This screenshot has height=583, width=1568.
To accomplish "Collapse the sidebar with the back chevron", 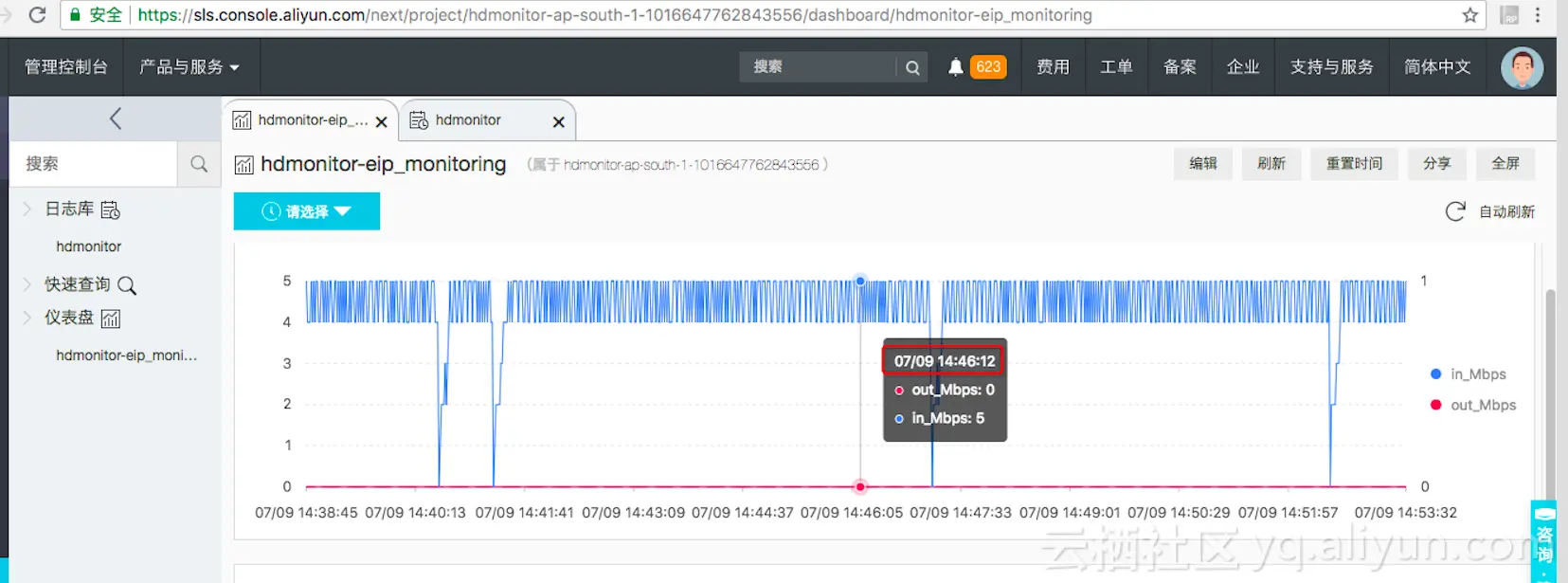I will (116, 118).
